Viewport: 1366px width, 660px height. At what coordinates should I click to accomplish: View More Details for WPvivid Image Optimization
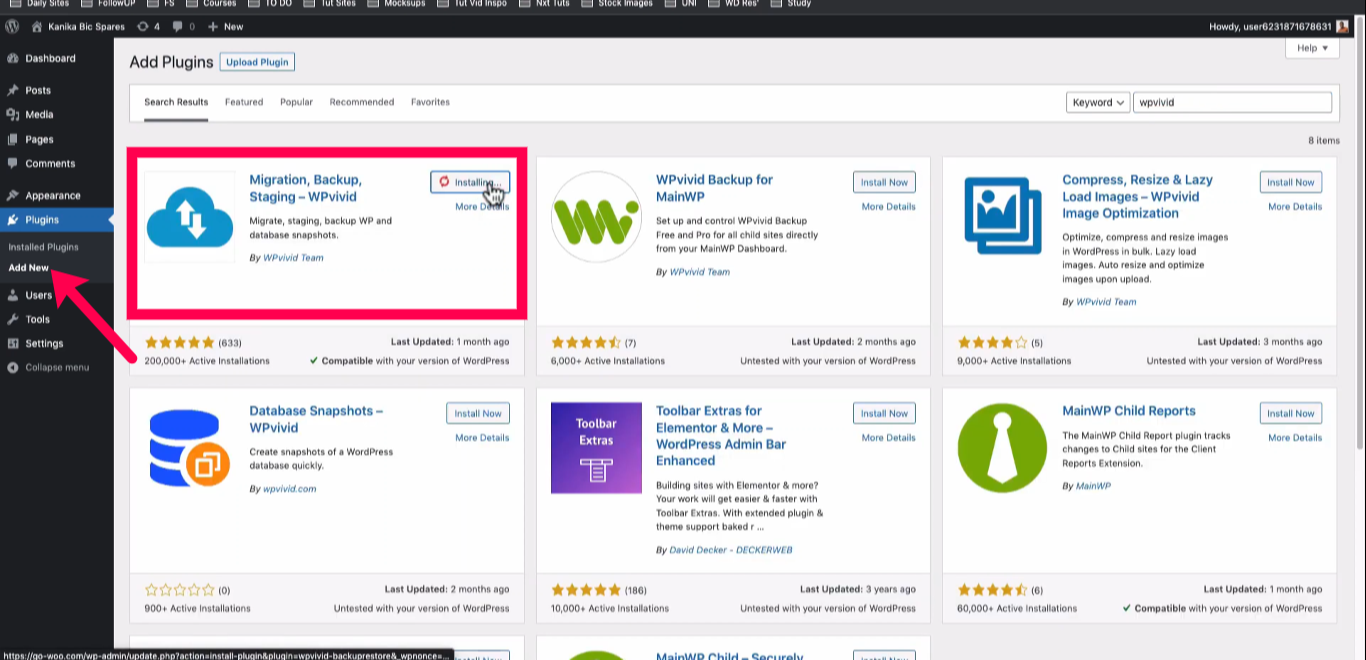1295,207
